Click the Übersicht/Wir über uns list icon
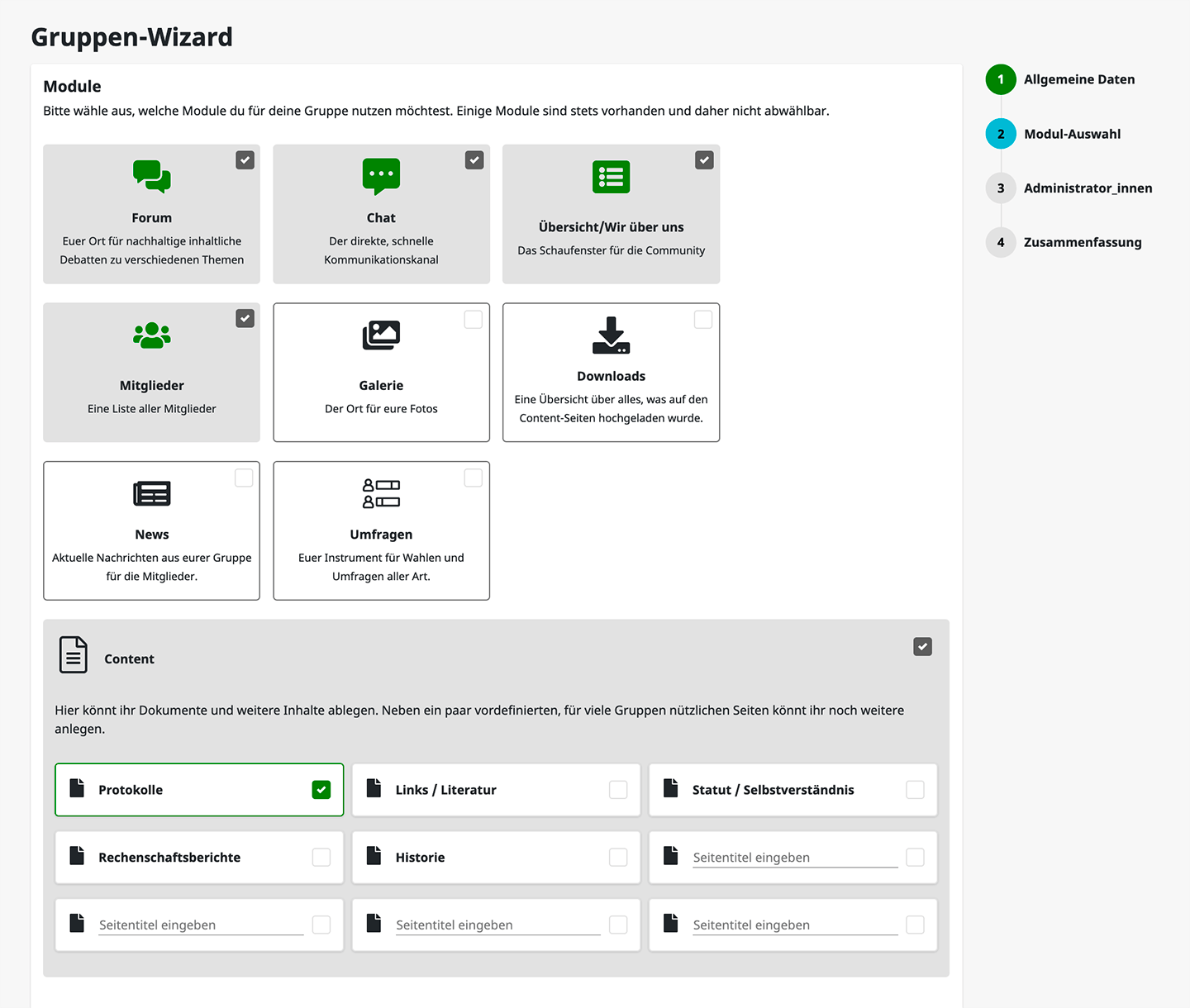This screenshot has width=1190, height=1008. coord(611,176)
